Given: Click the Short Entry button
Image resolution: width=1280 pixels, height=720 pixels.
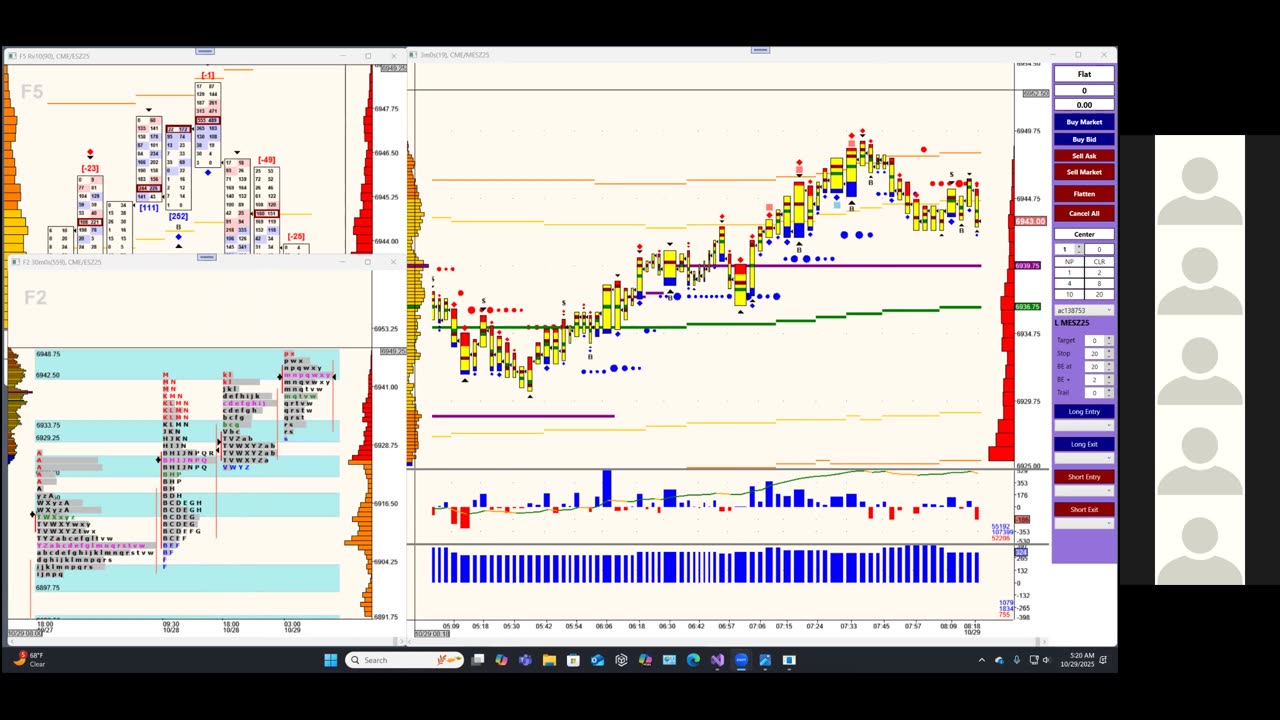Looking at the screenshot, I should (x=1084, y=477).
